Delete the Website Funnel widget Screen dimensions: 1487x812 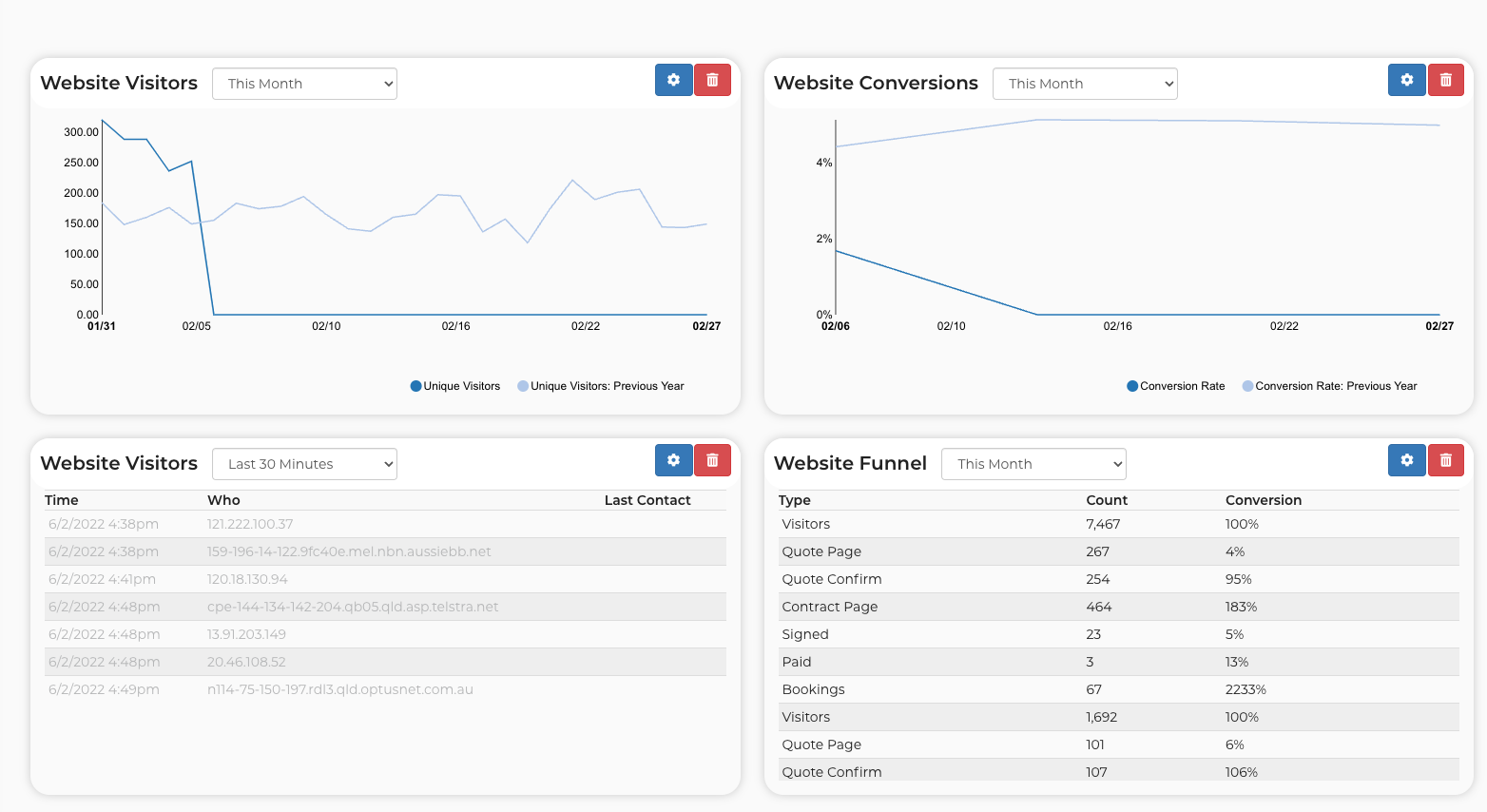click(1445, 460)
